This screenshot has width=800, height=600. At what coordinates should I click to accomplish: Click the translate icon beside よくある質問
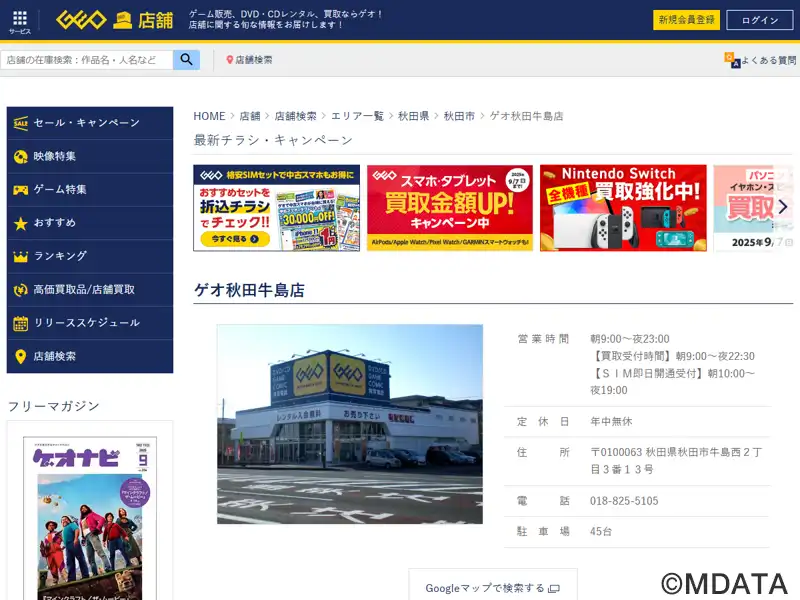pyautogui.click(x=732, y=60)
